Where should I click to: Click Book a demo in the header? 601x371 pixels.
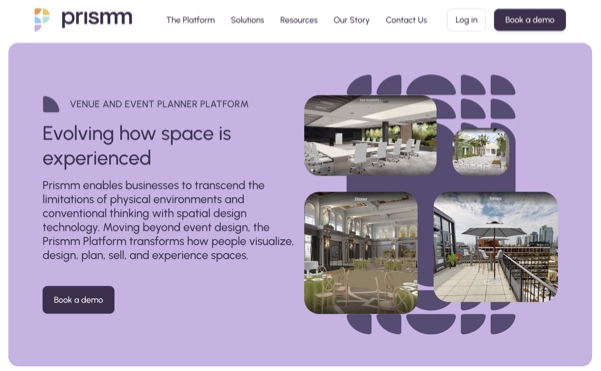coord(529,20)
